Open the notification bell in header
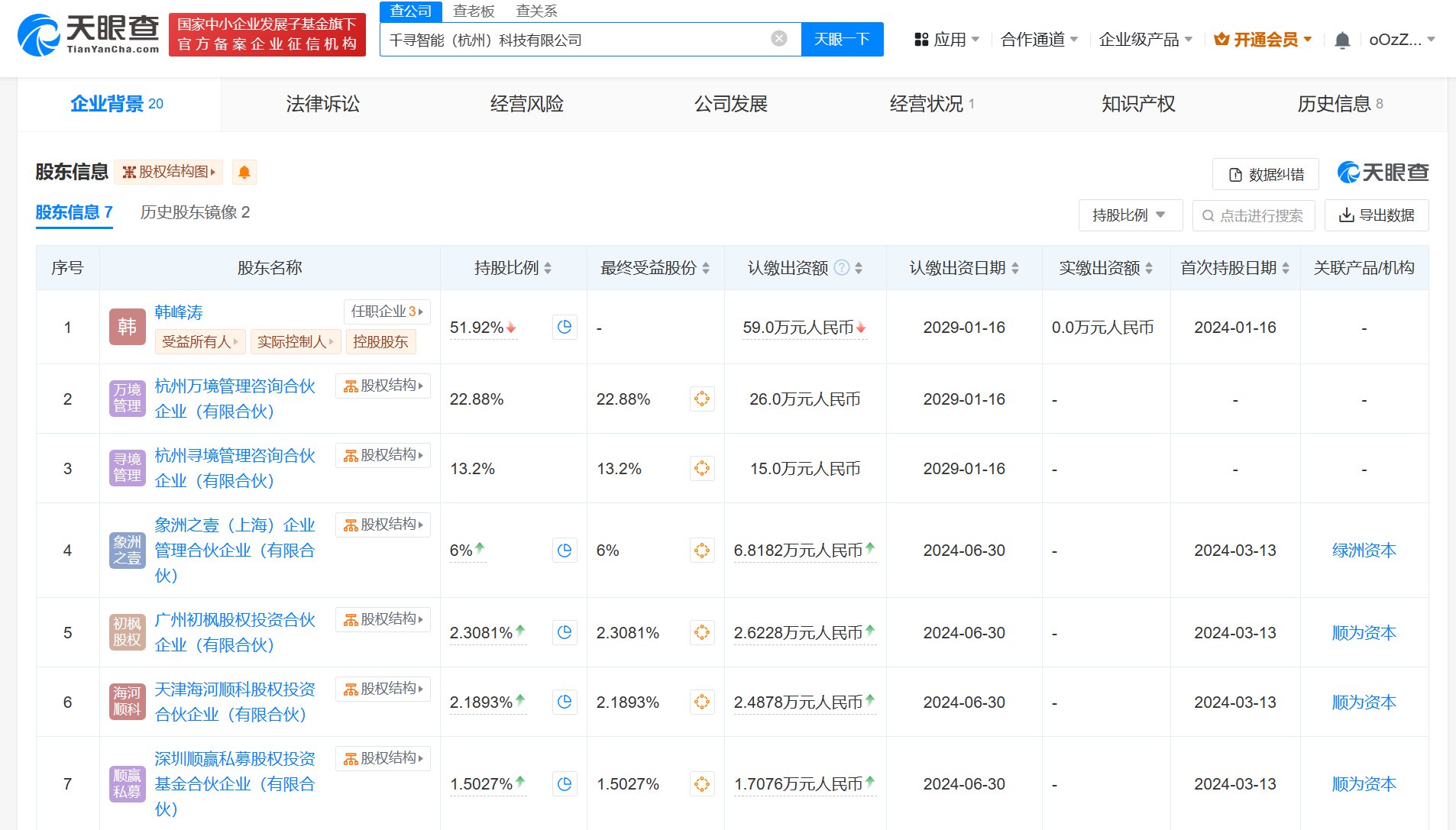This screenshot has width=1456, height=830. [x=1342, y=40]
